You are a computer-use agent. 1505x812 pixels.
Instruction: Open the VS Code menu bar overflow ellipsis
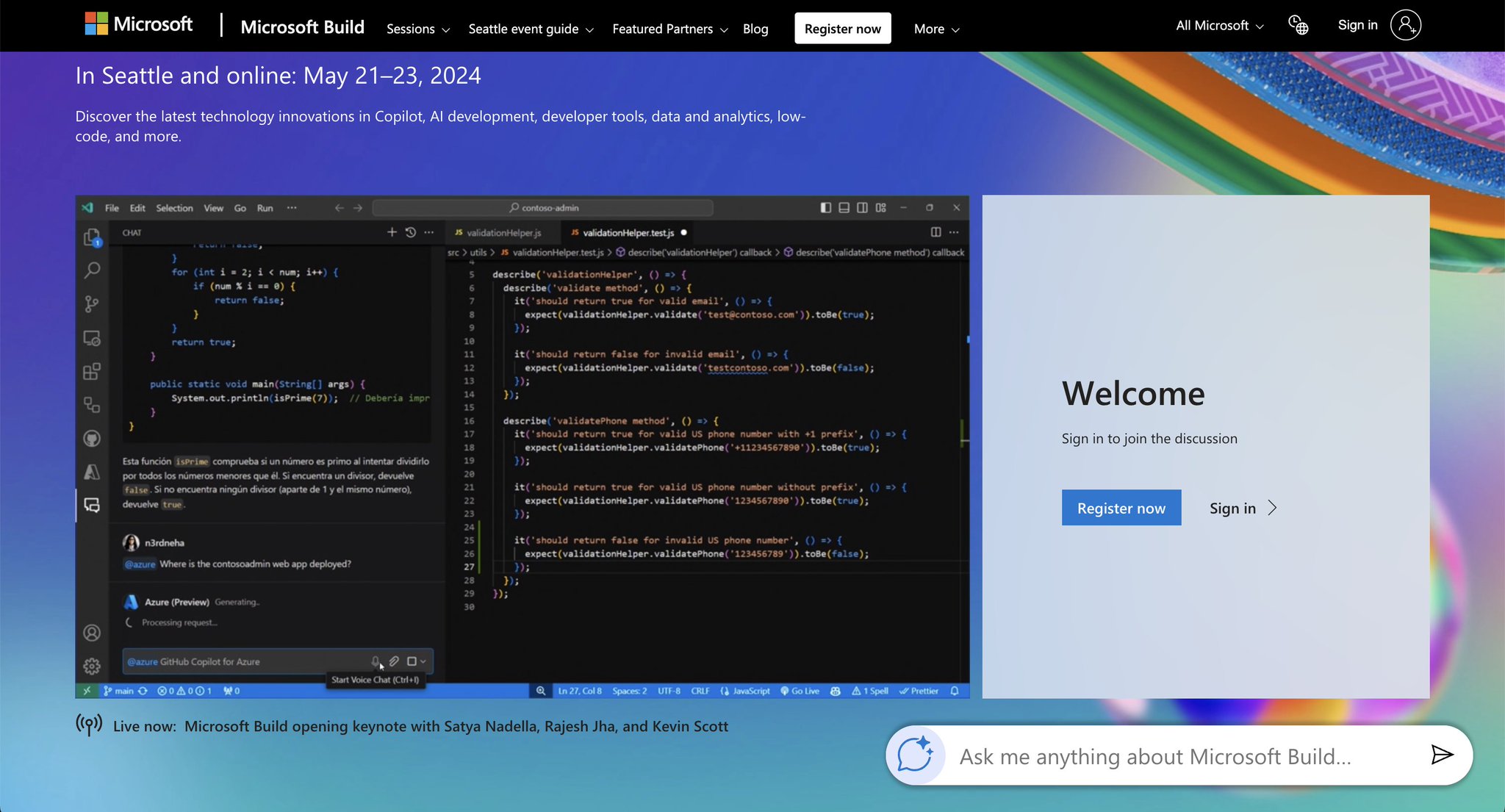click(292, 208)
